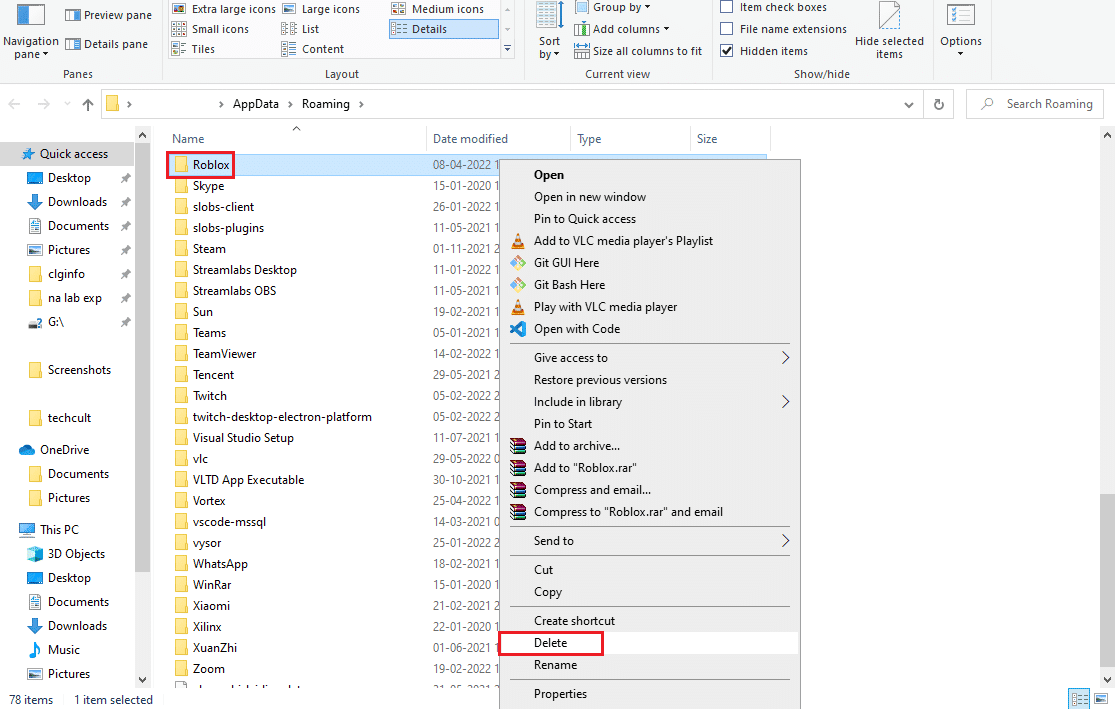Select the Roblox folder
Viewport: 1115px width, 709px height.
point(211,165)
